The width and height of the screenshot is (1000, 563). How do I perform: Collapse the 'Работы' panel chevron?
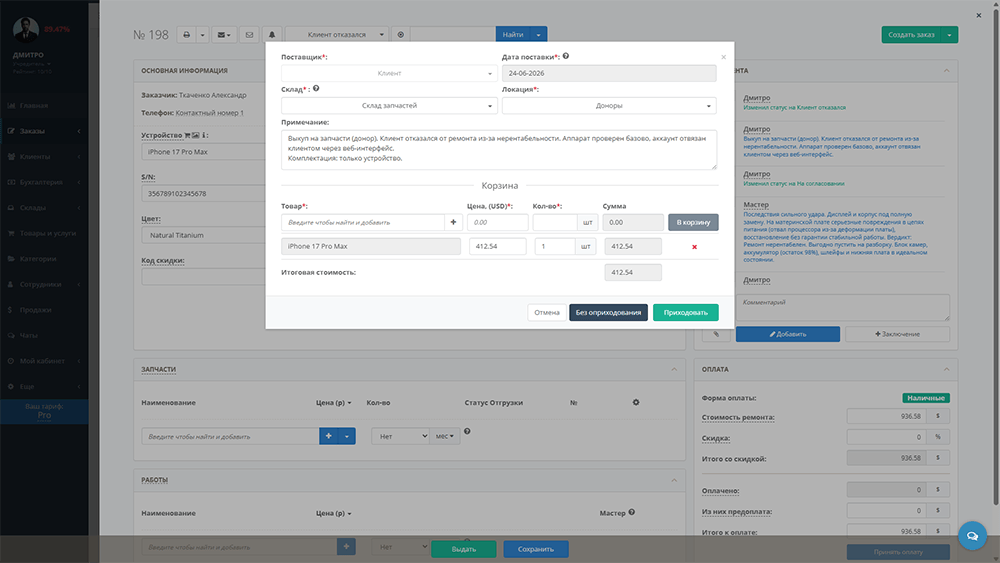(674, 479)
